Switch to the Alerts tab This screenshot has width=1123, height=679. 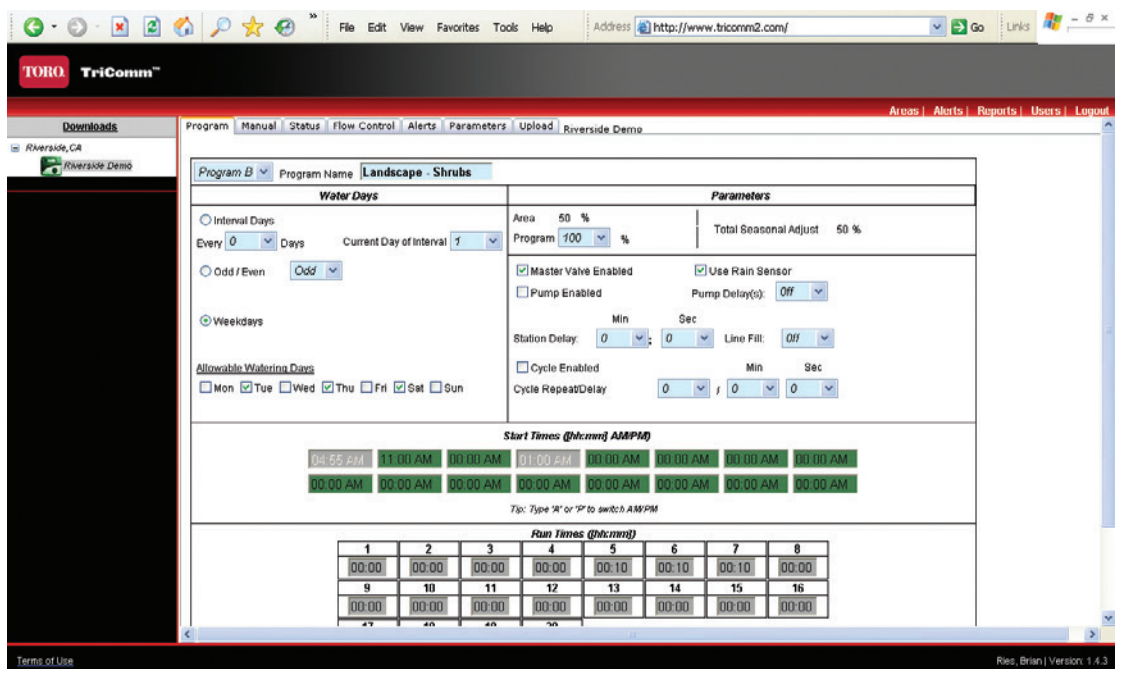coord(422,126)
